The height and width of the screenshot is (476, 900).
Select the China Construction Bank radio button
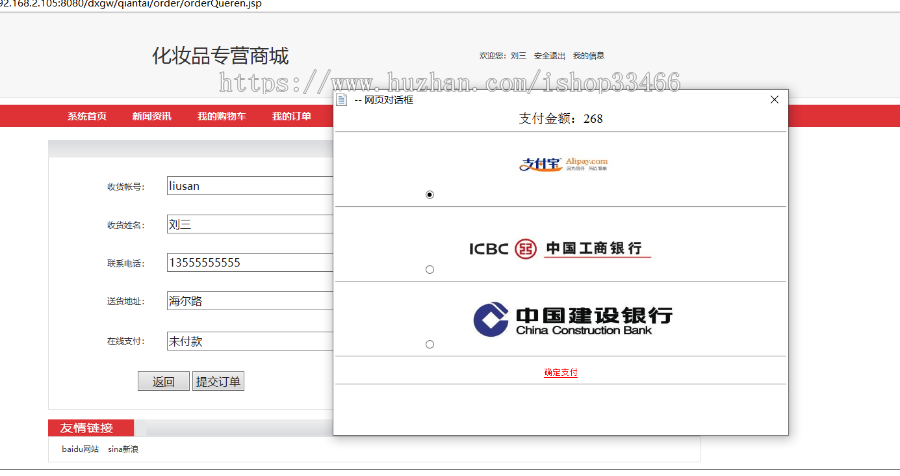tap(429, 344)
